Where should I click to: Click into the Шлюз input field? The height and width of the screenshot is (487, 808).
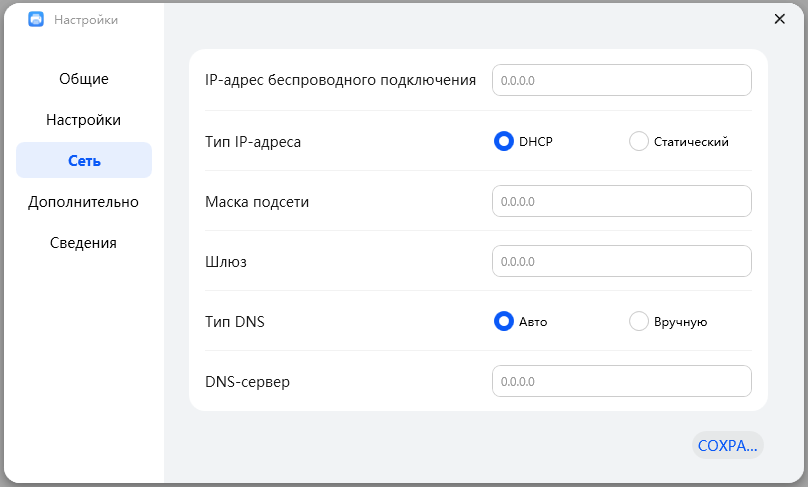pos(621,261)
